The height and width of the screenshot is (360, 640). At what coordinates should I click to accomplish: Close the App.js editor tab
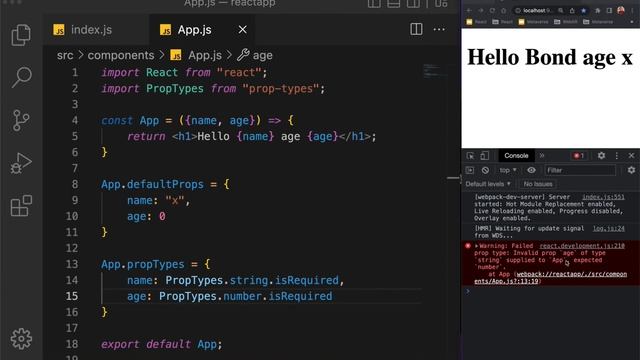242,29
